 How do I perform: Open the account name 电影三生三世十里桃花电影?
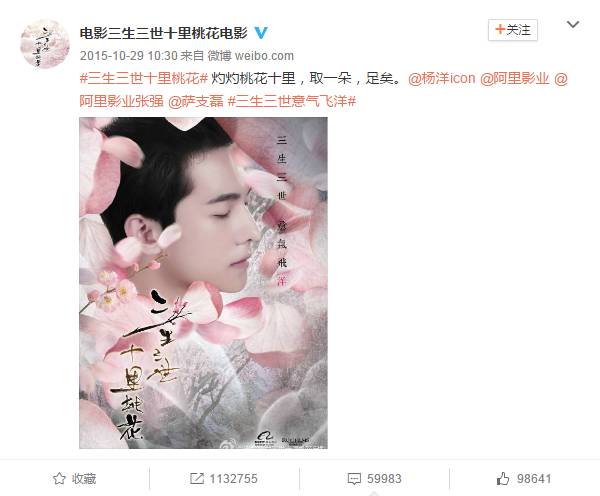(x=163, y=33)
